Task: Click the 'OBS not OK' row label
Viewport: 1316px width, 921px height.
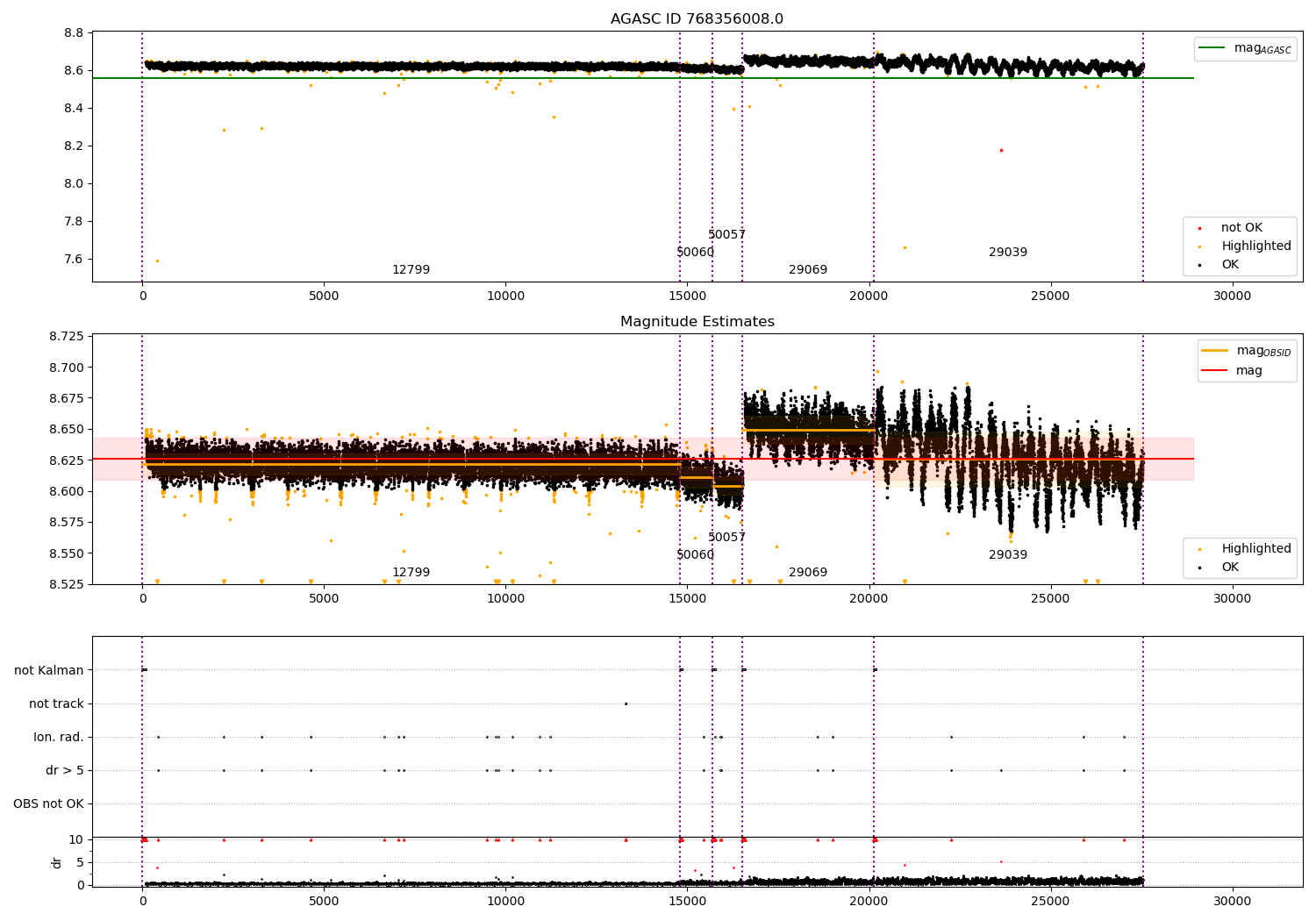Action: [x=48, y=804]
